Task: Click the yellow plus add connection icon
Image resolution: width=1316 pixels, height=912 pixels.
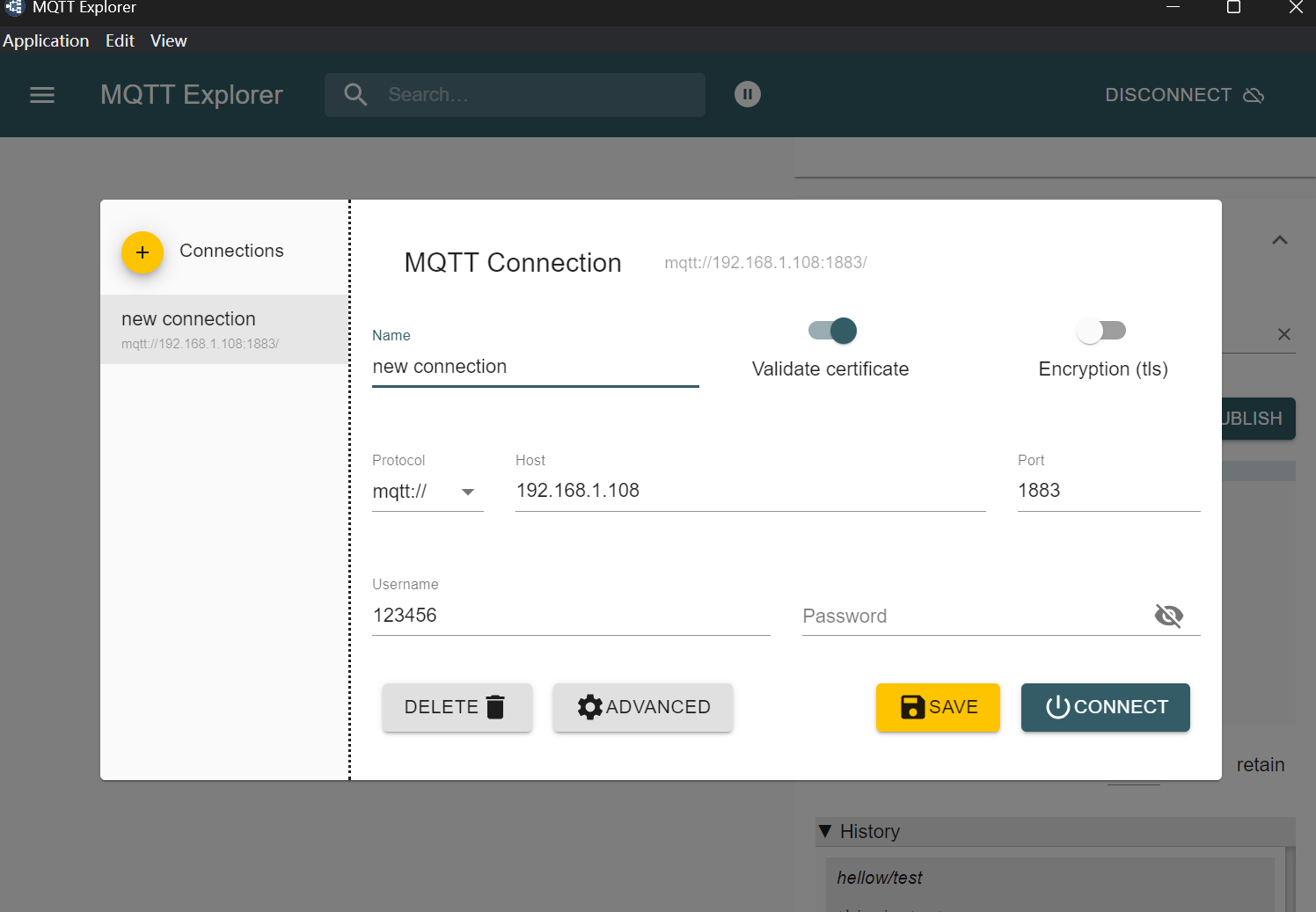Action: (143, 252)
